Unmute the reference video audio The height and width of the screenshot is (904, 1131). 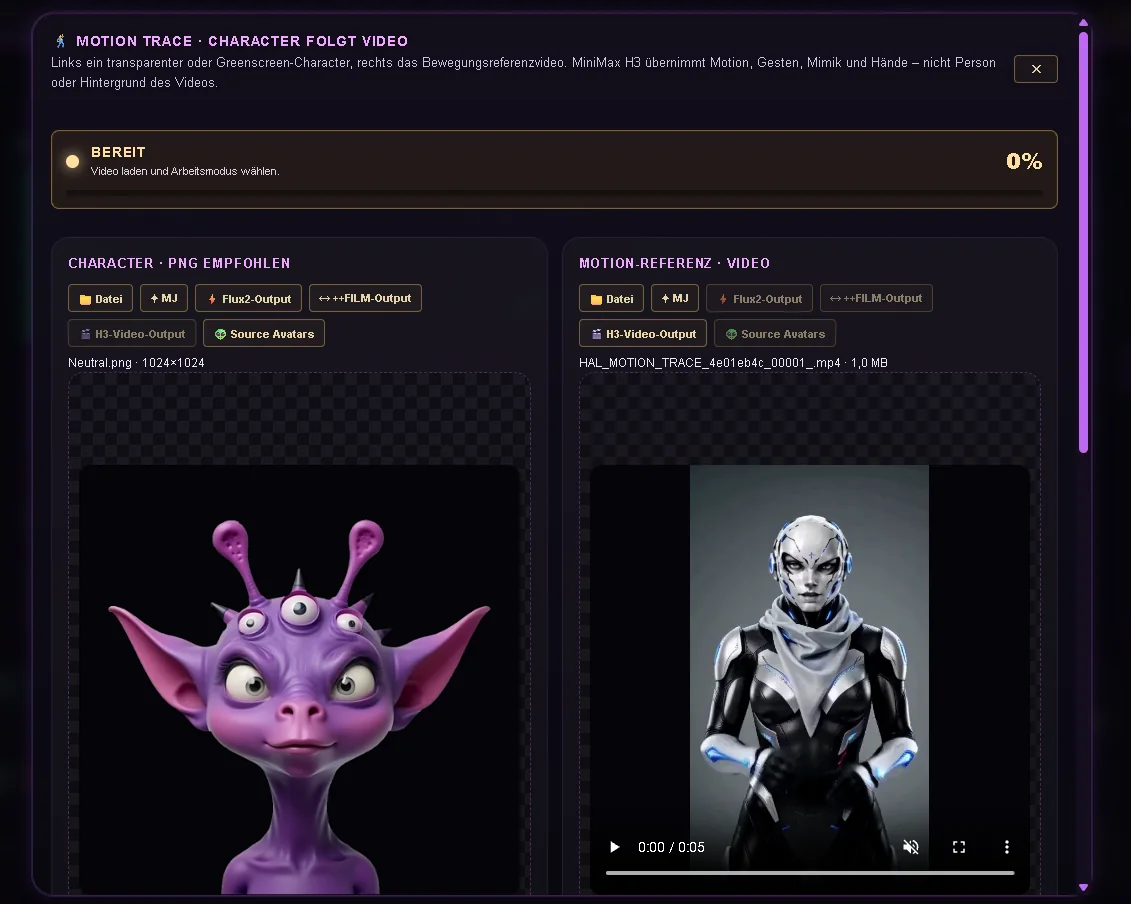click(911, 847)
